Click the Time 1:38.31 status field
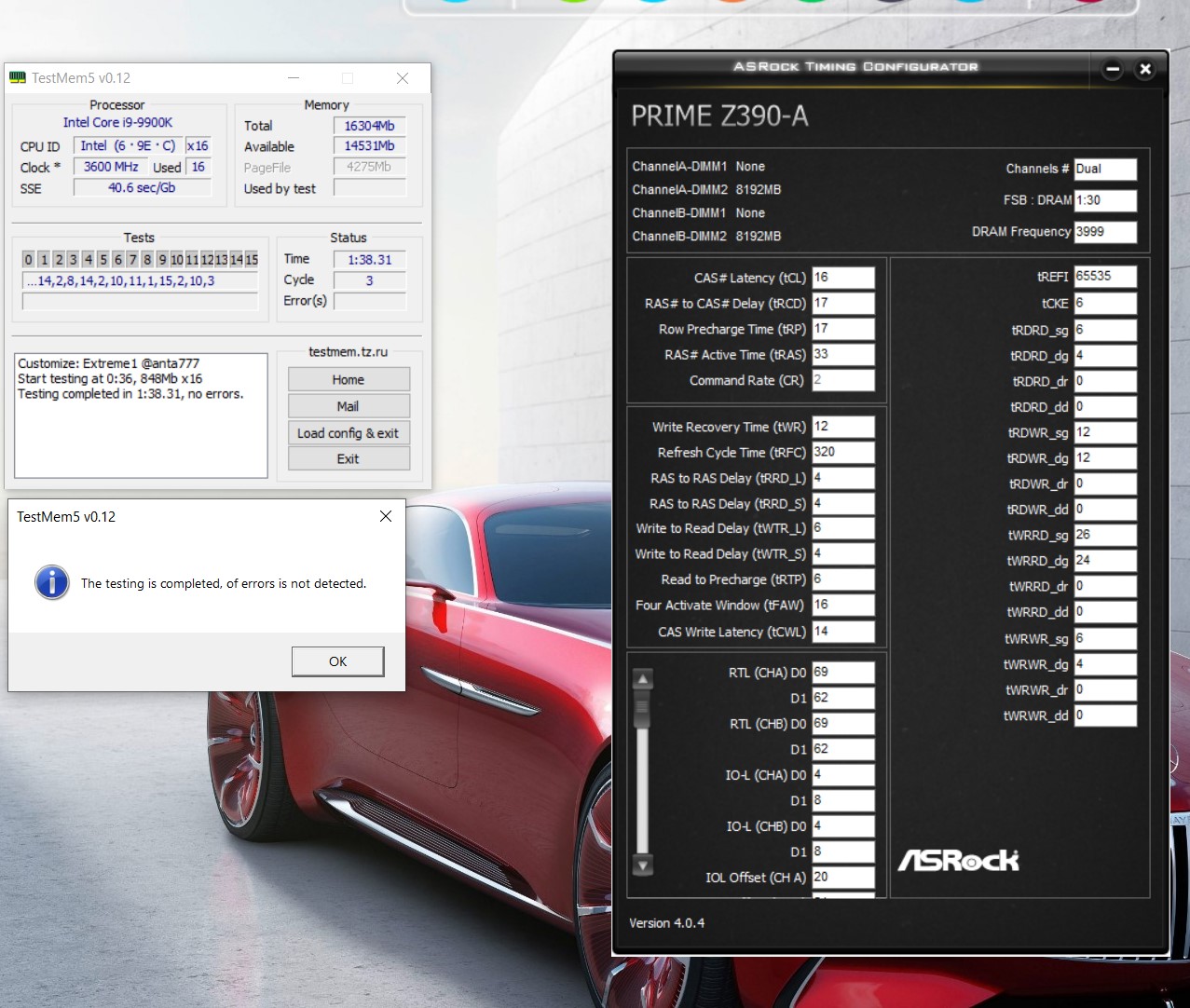This screenshot has height=1008, width=1190. [369, 260]
